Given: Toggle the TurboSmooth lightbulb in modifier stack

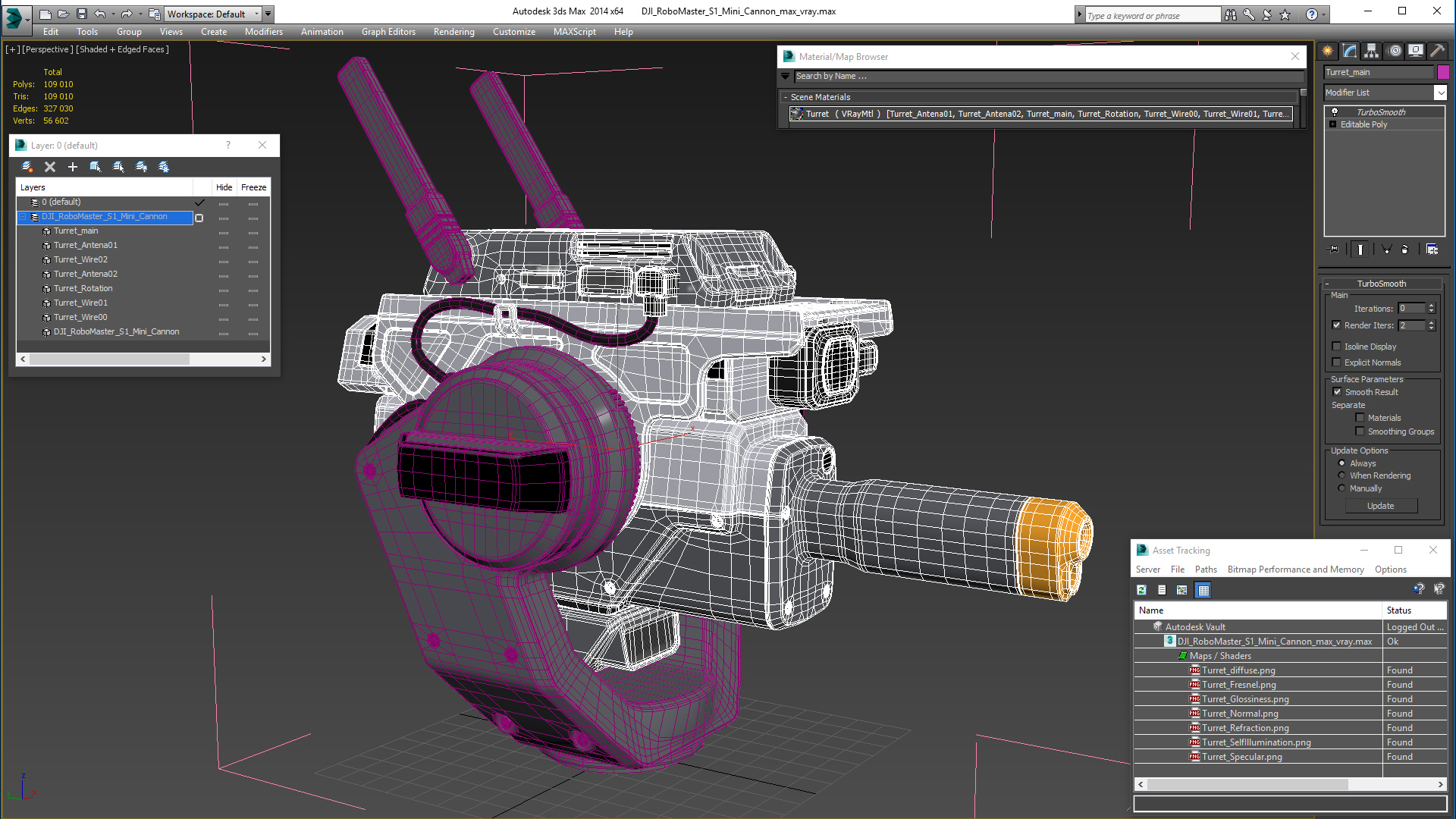Looking at the screenshot, I should pyautogui.click(x=1335, y=112).
